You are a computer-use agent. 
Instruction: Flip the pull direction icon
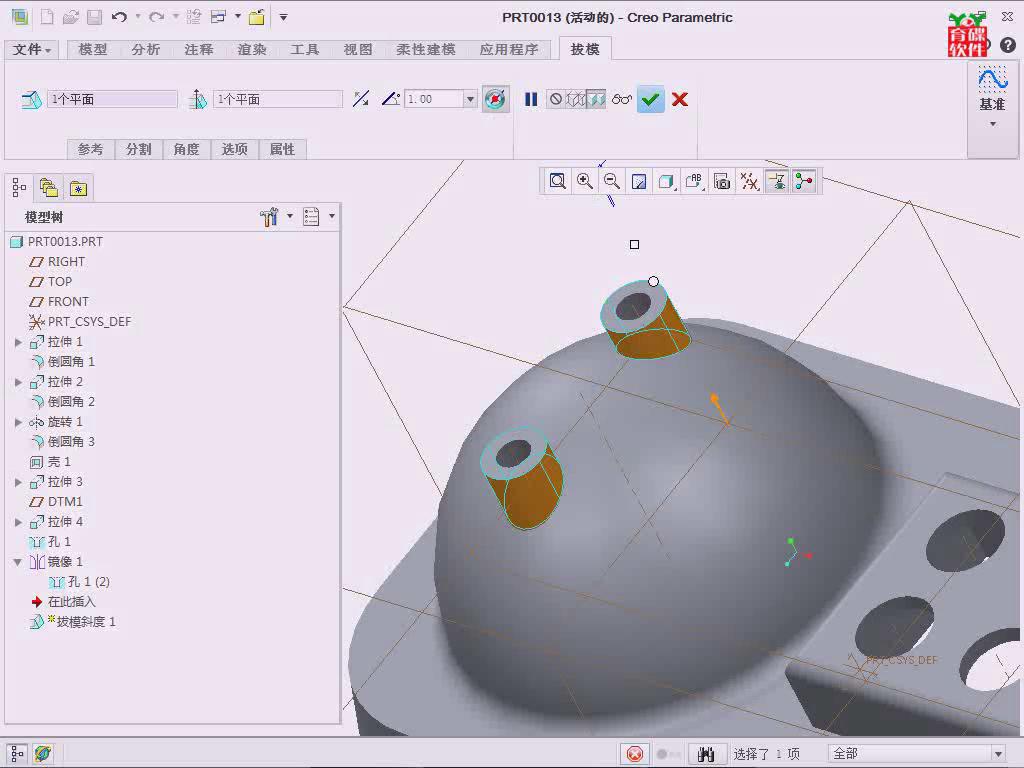(361, 99)
